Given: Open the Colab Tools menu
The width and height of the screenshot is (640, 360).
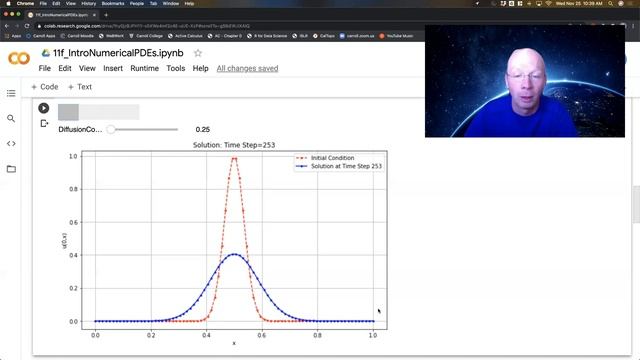Looking at the screenshot, I should tap(176, 68).
